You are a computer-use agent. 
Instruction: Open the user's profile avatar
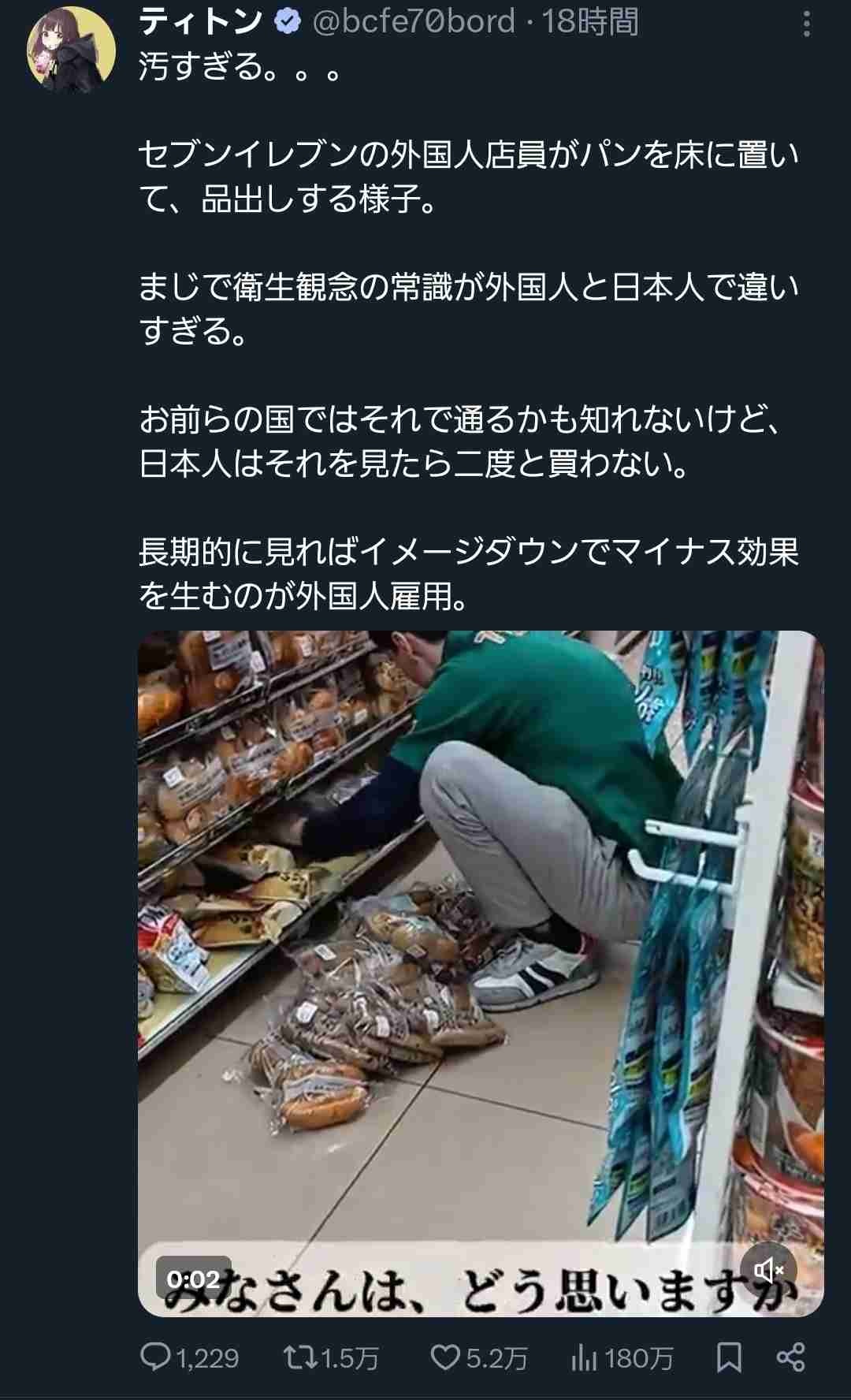point(72,49)
